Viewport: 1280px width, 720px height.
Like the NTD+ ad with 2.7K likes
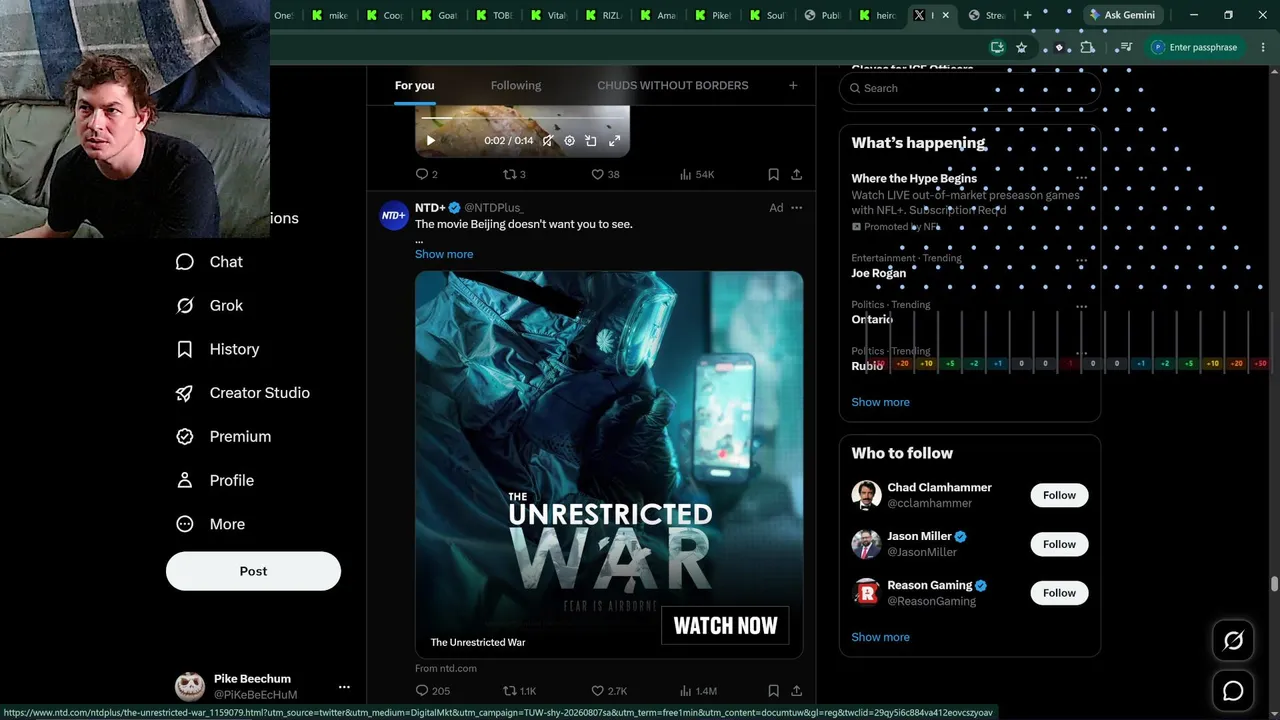[609, 691]
